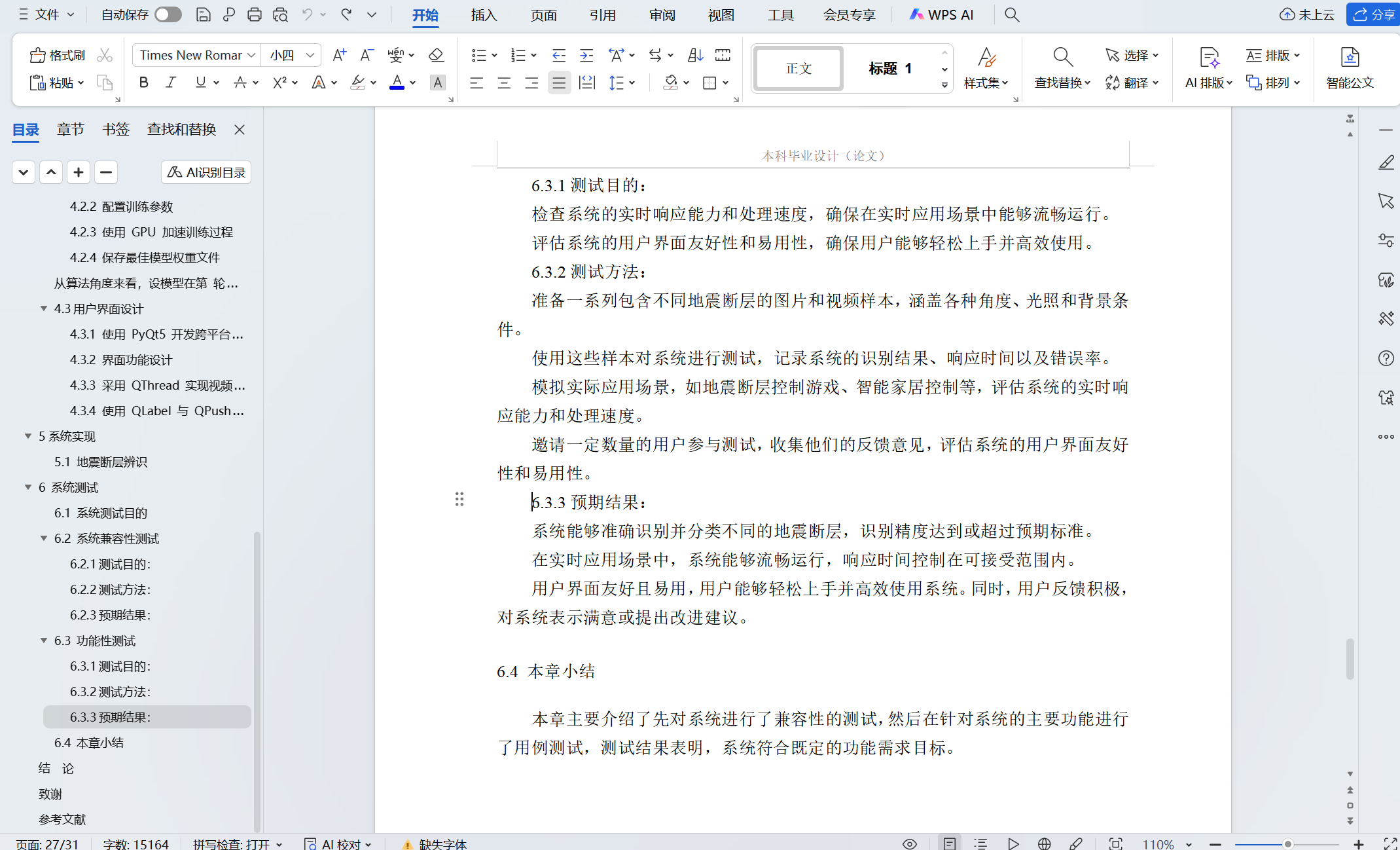Image resolution: width=1400 pixels, height=850 pixels.
Task: Click the font color swatch
Action: [x=397, y=83]
